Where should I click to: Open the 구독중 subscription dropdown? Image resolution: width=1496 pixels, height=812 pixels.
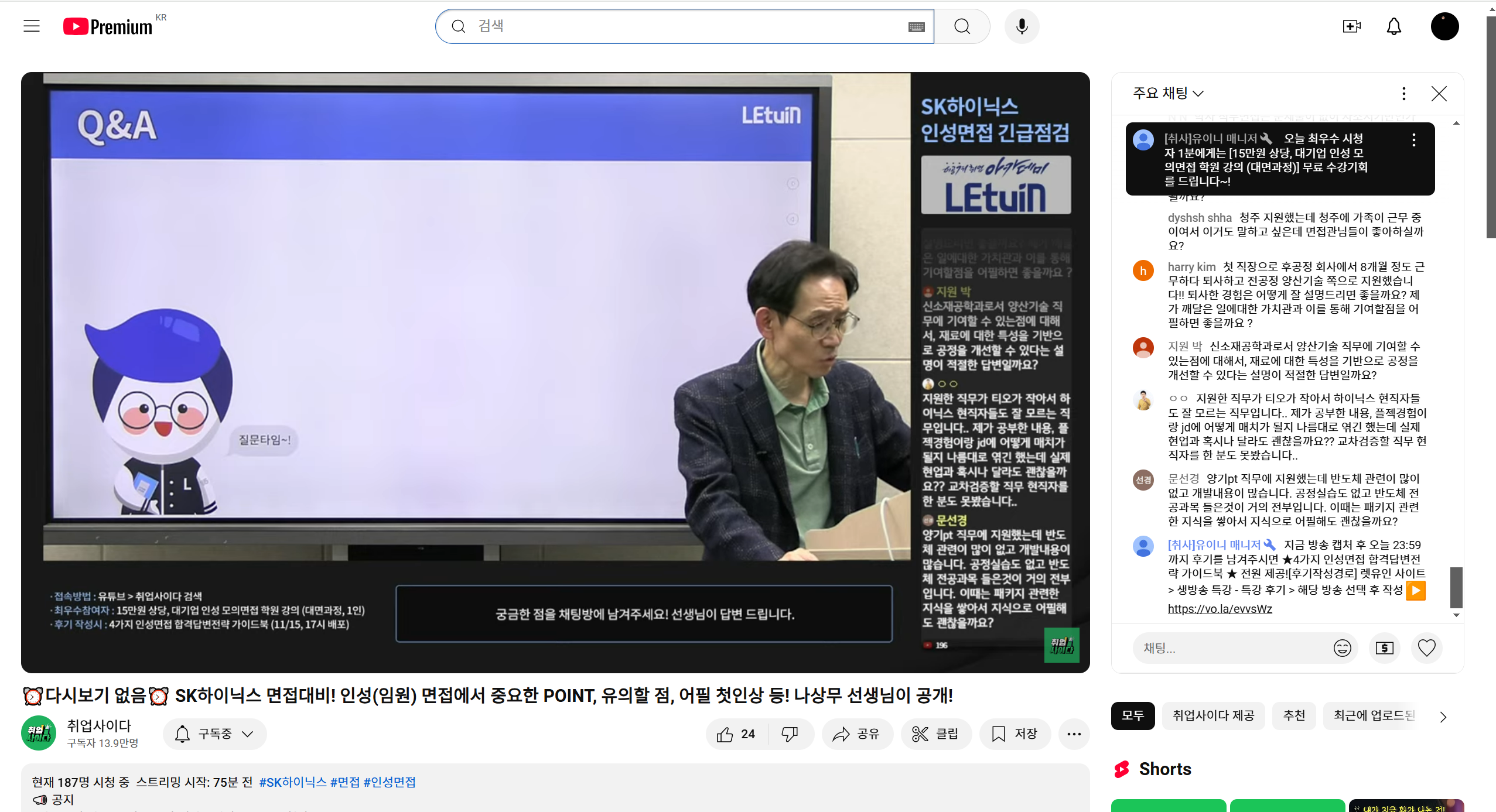coord(215,734)
